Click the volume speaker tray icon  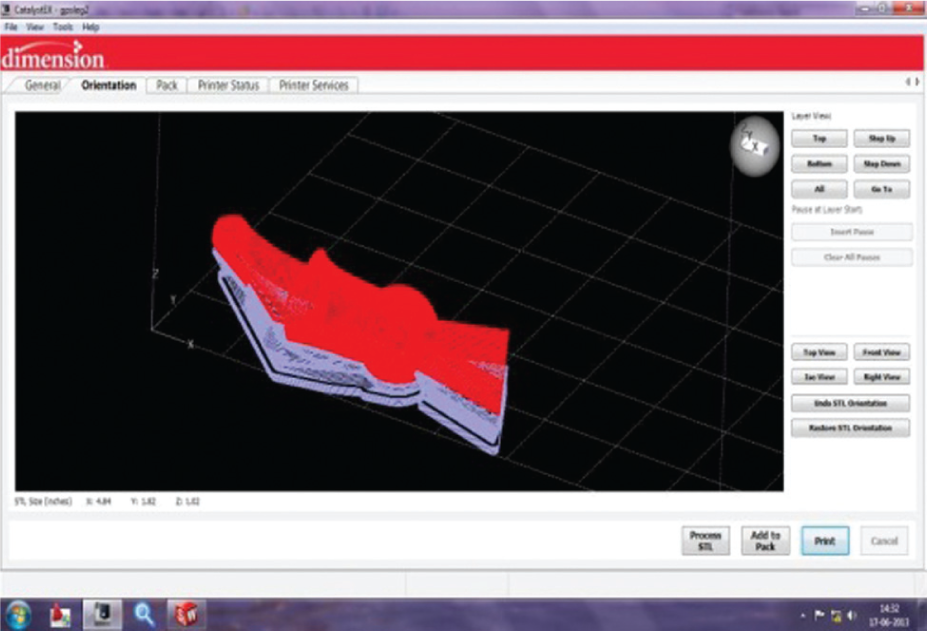(x=852, y=616)
